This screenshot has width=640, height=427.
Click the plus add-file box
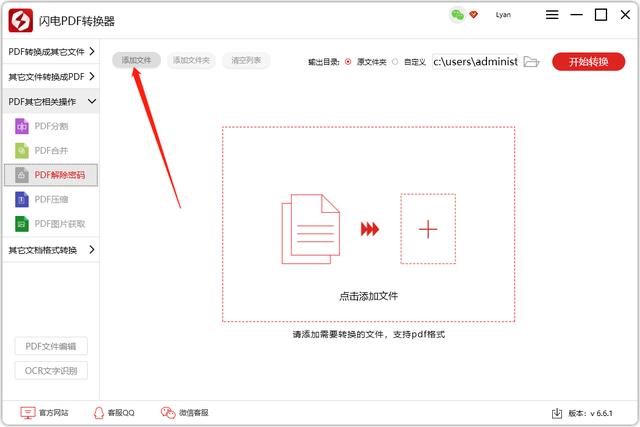[428, 229]
